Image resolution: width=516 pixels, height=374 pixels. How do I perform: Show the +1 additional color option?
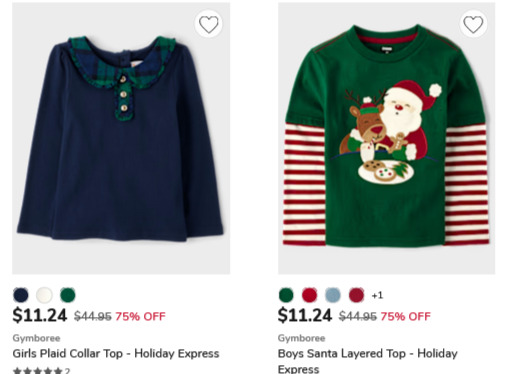[377, 295]
